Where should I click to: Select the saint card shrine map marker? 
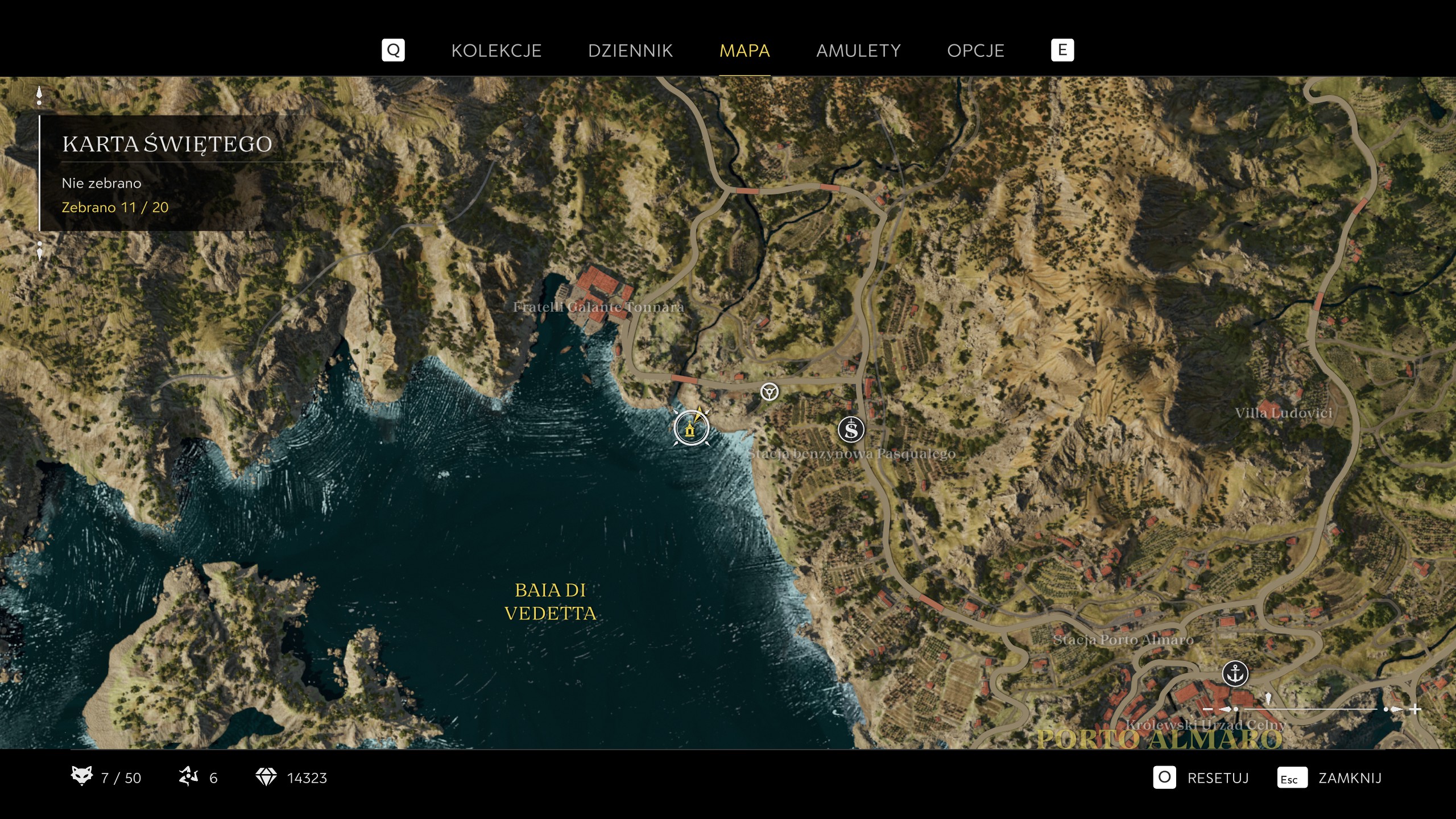click(x=691, y=428)
